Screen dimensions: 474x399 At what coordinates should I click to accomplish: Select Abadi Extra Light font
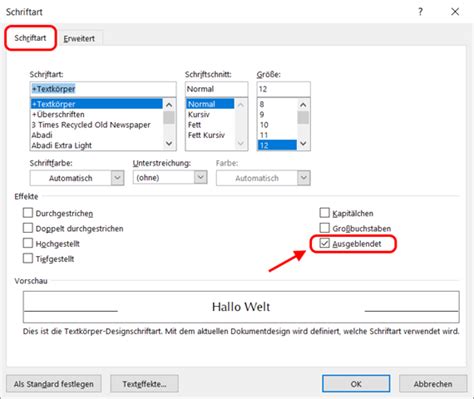tap(97, 145)
